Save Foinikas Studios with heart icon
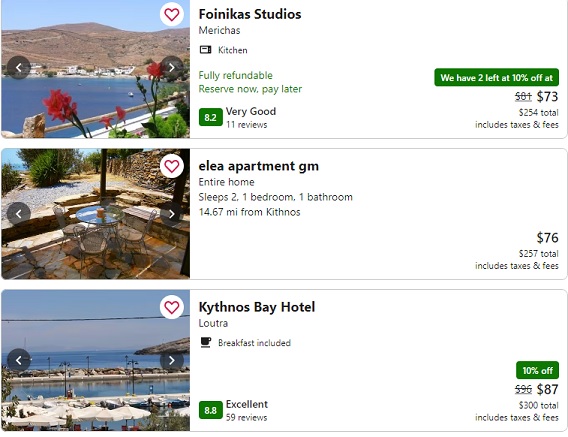 [x=172, y=14]
